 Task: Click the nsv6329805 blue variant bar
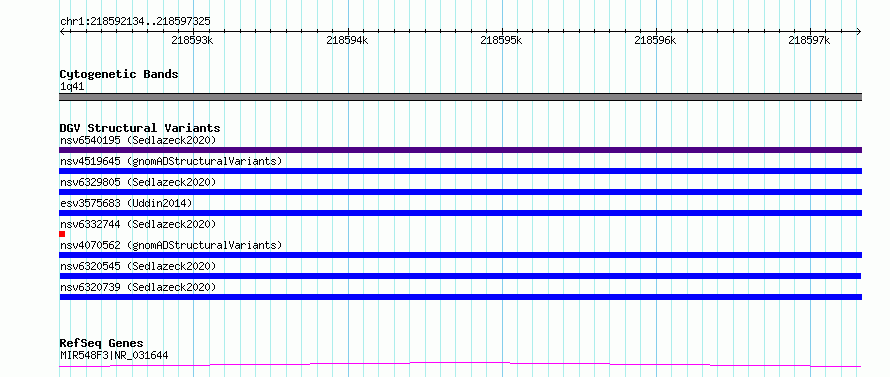click(x=460, y=192)
